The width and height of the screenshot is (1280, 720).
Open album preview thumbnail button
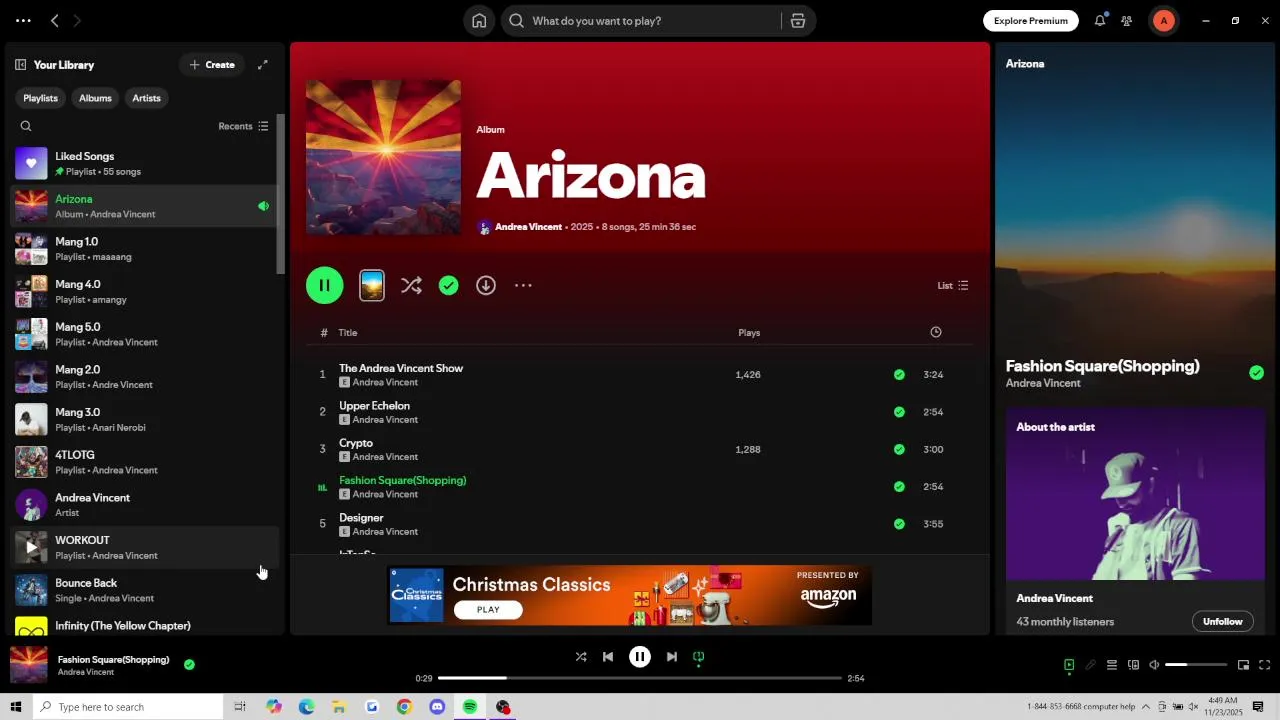(372, 286)
